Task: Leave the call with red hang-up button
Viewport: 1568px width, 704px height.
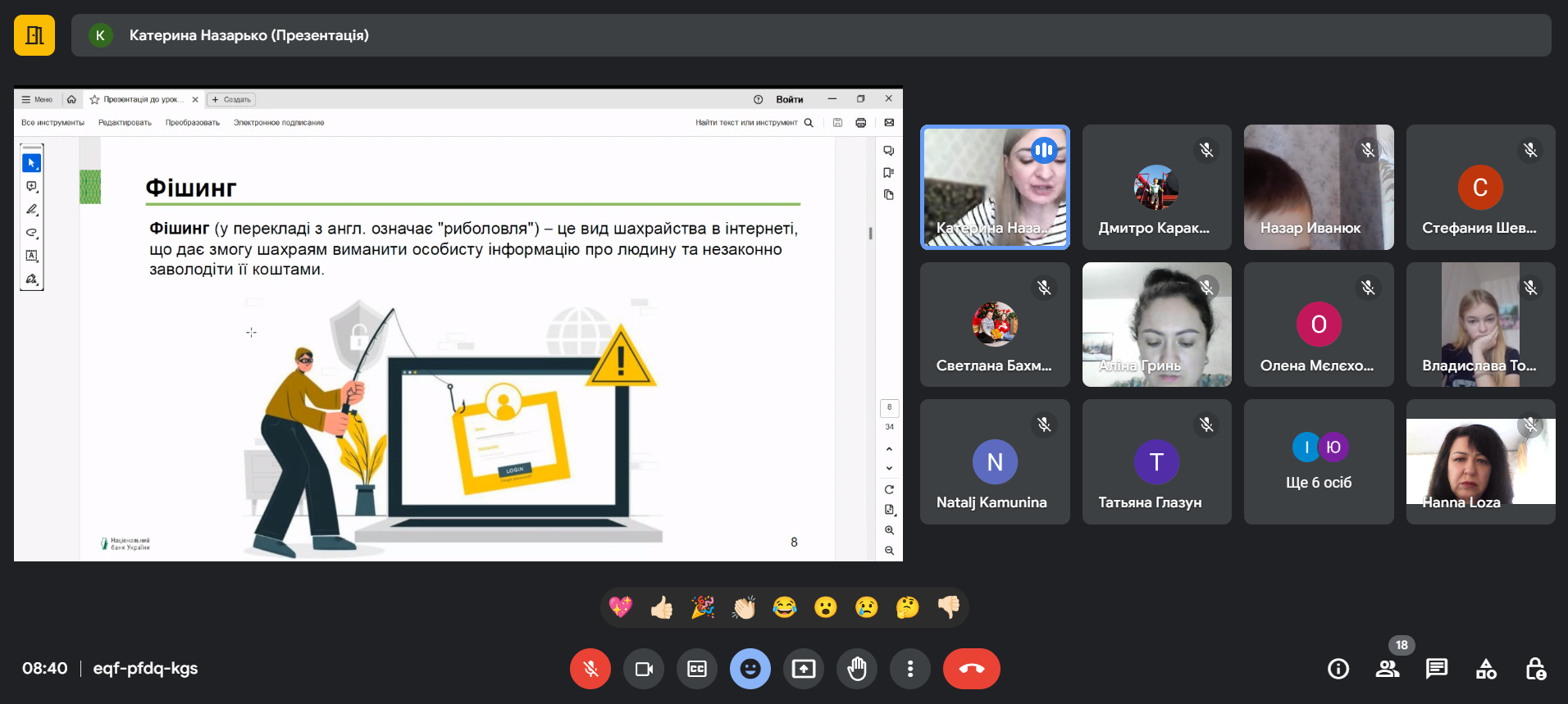Action: point(972,669)
